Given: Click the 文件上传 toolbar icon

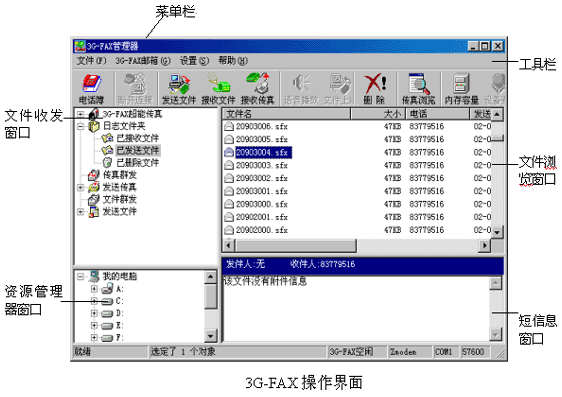Looking at the screenshot, I should click(338, 89).
